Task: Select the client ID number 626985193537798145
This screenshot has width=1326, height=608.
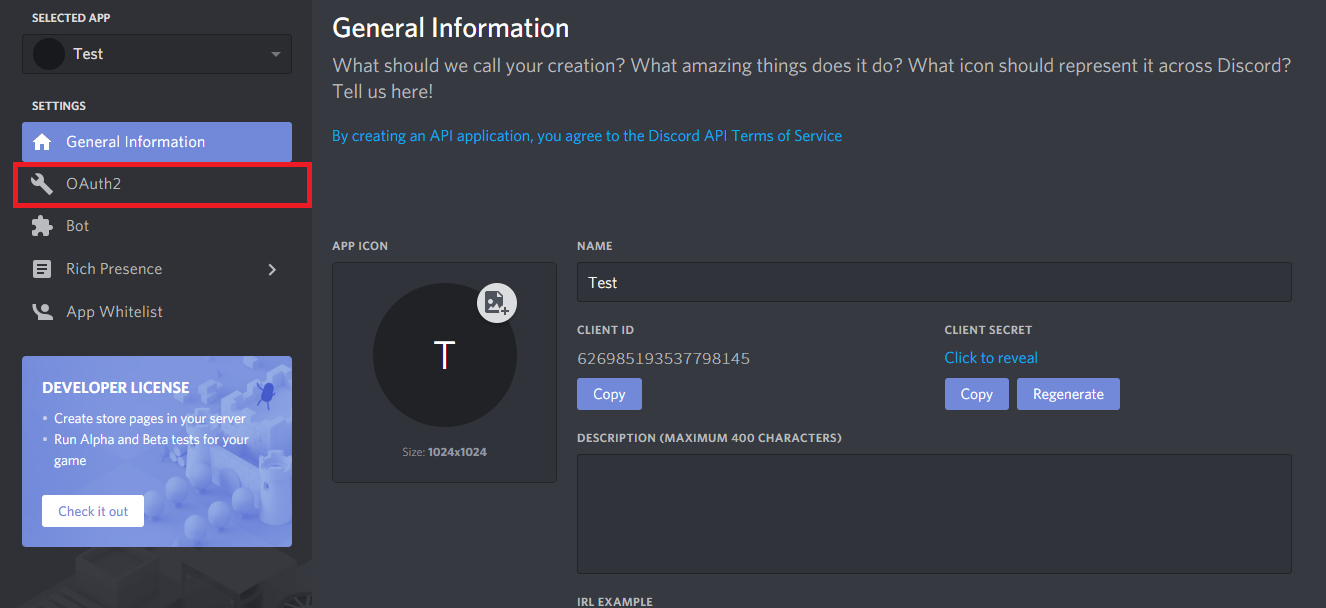Action: pyautogui.click(x=664, y=358)
